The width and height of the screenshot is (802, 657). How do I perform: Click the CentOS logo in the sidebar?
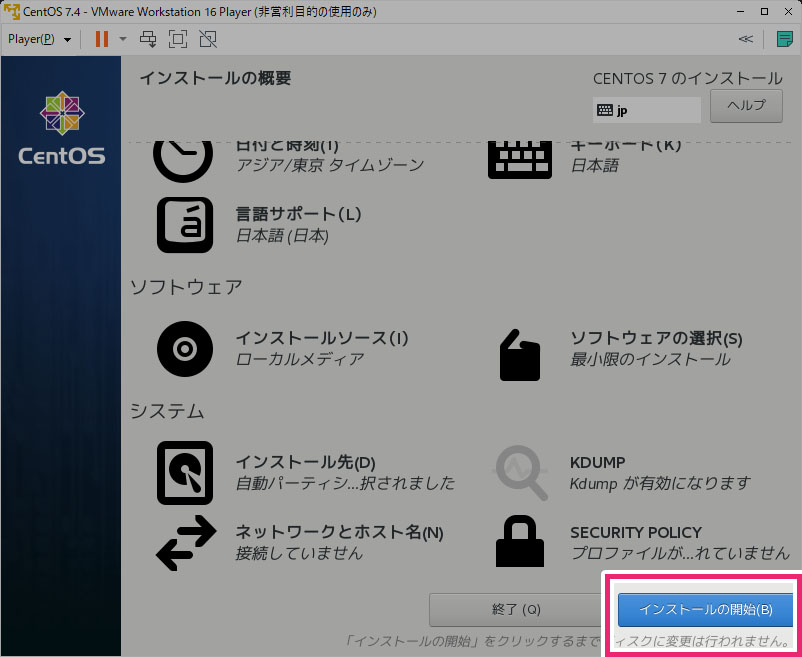point(62,128)
